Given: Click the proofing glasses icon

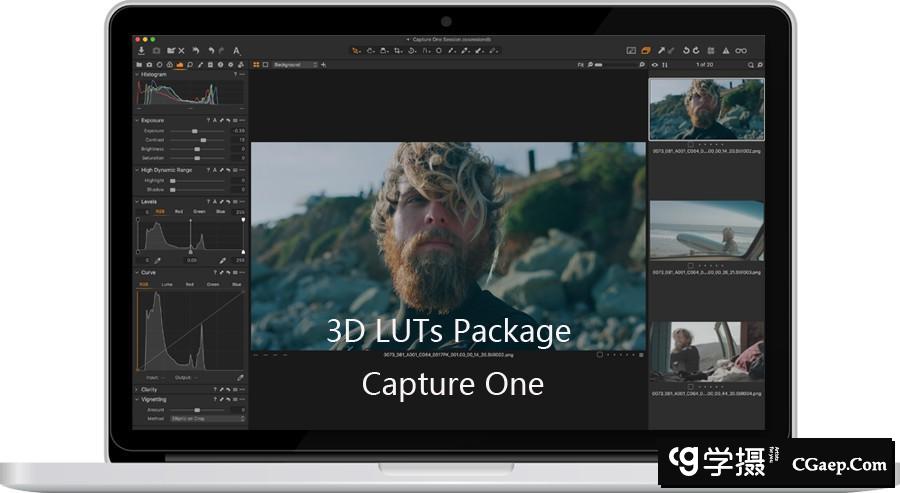Looking at the screenshot, I should tap(741, 50).
